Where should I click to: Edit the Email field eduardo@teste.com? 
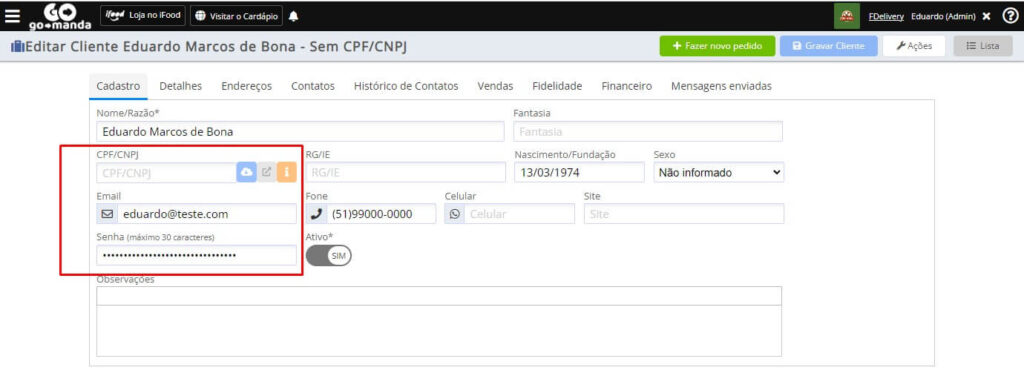[x=206, y=214]
